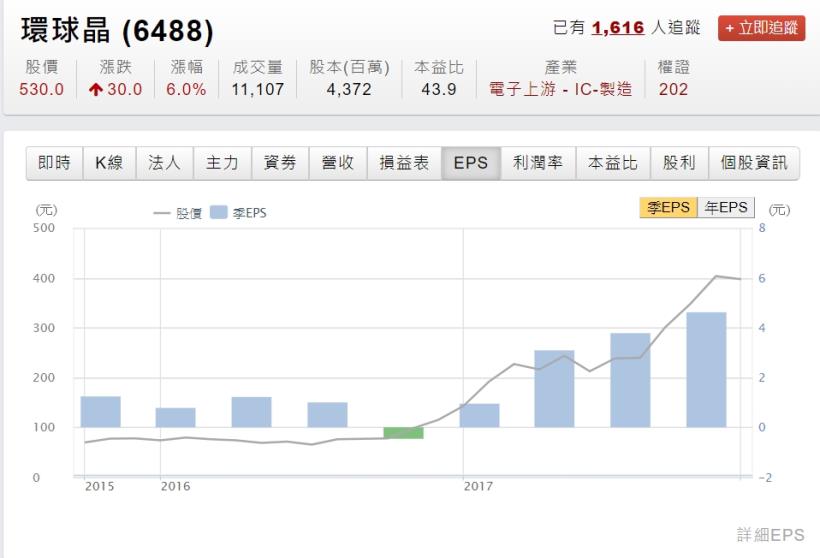
Task: View the 個股資訊 tab
Action: pyautogui.click(x=754, y=163)
